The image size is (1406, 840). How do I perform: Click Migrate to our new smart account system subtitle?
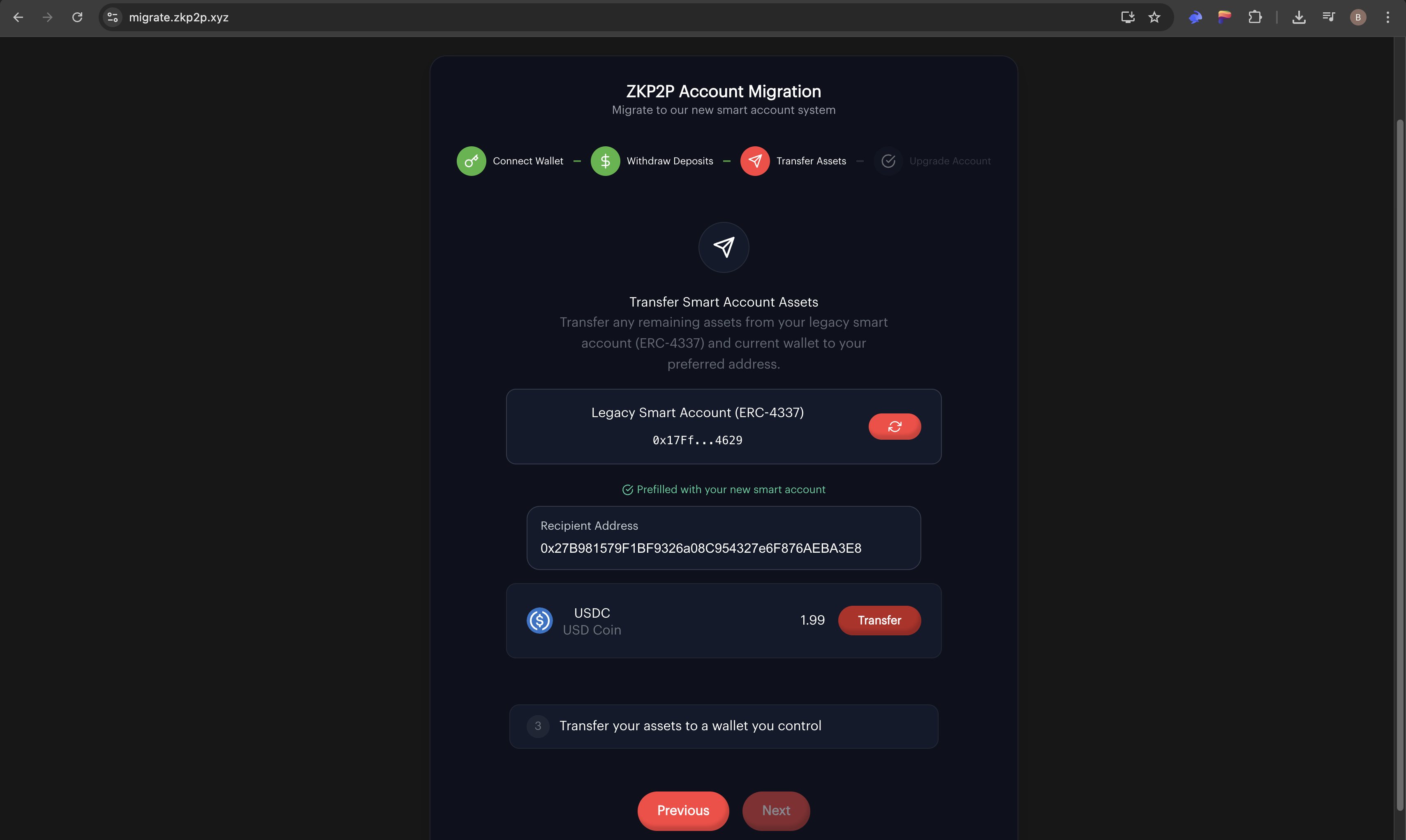724,110
